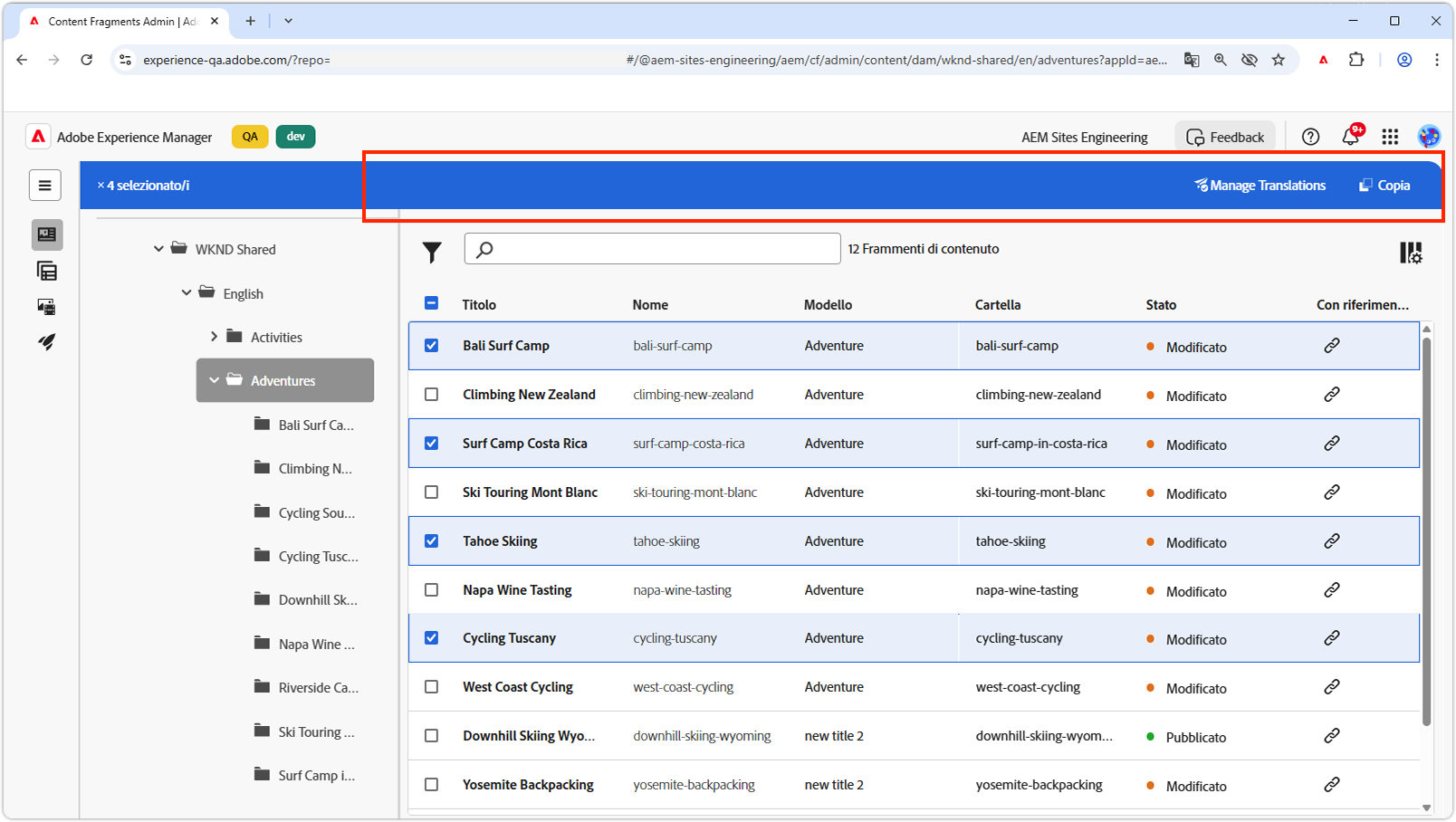Toggle the hamburger side menu
The height and width of the screenshot is (822, 1456).
coord(45,186)
